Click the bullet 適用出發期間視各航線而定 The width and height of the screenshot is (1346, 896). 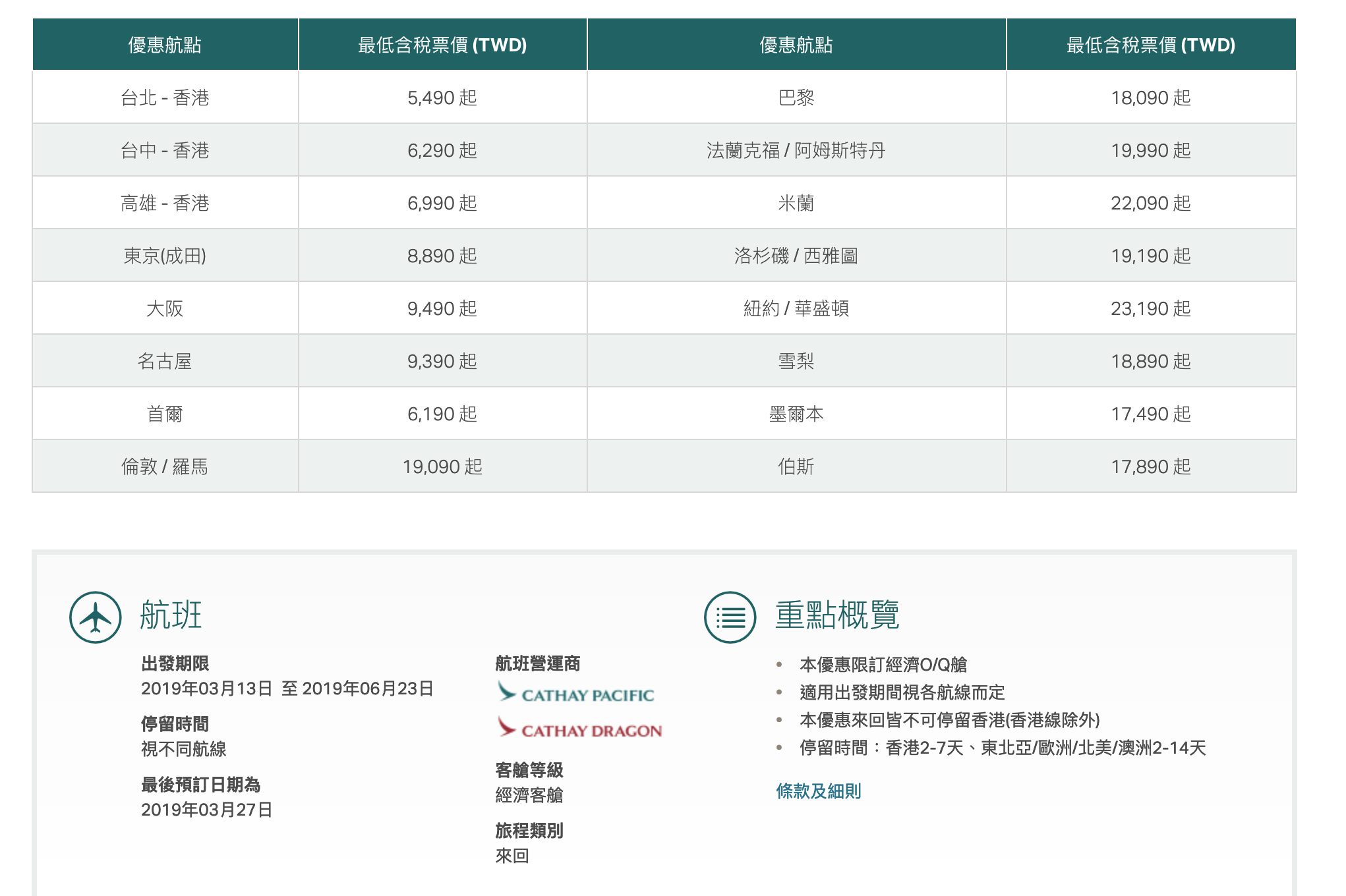click(x=902, y=692)
